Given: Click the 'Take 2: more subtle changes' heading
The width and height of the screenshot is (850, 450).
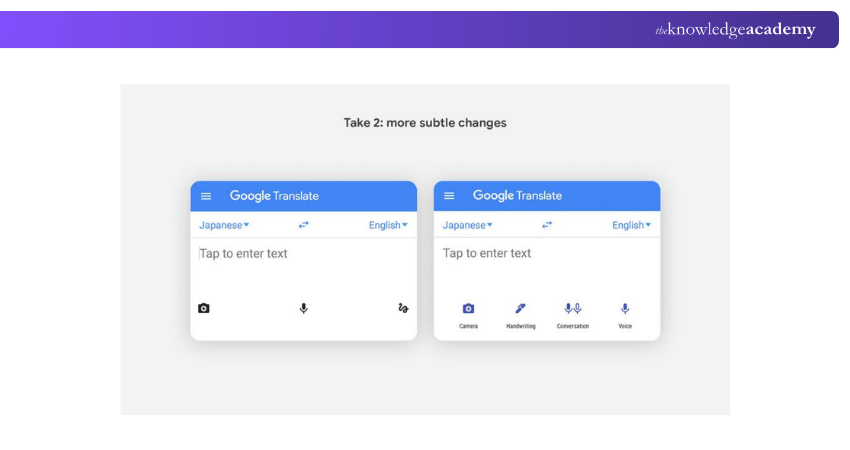Looking at the screenshot, I should pos(425,123).
